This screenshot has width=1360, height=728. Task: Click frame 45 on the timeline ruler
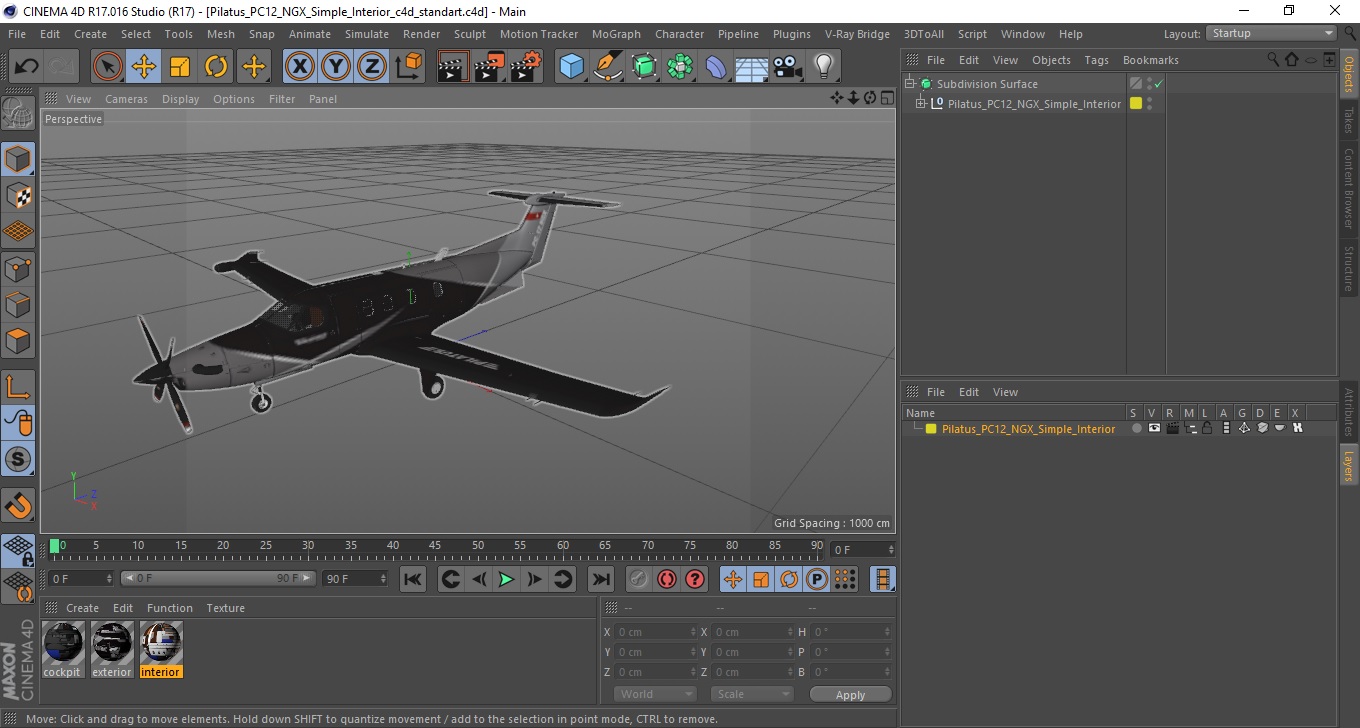[x=436, y=546]
